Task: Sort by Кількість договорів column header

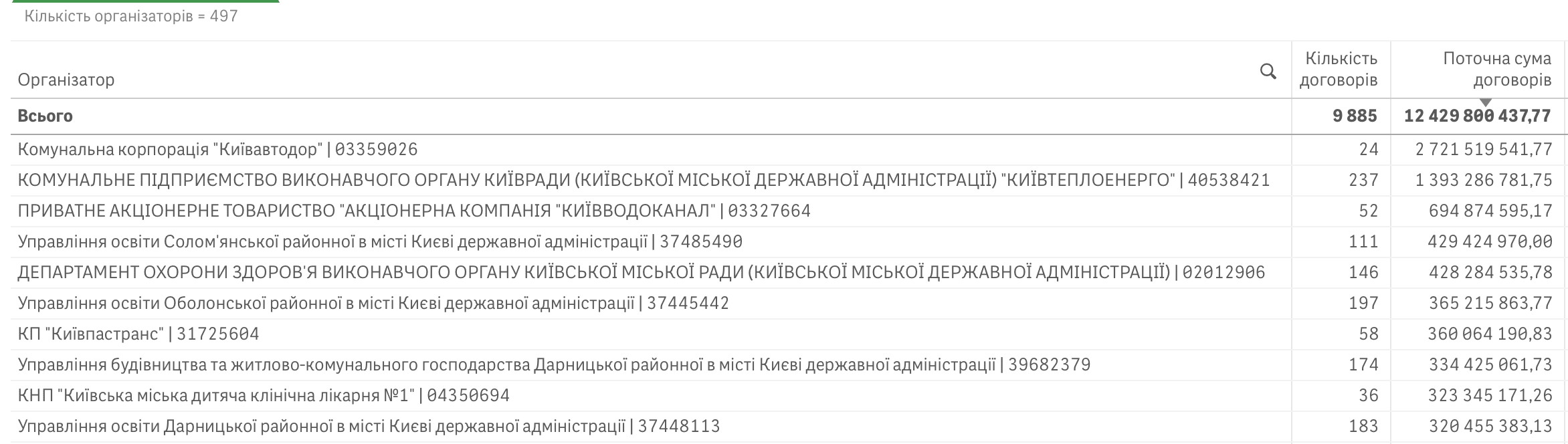Action: click(x=1341, y=70)
